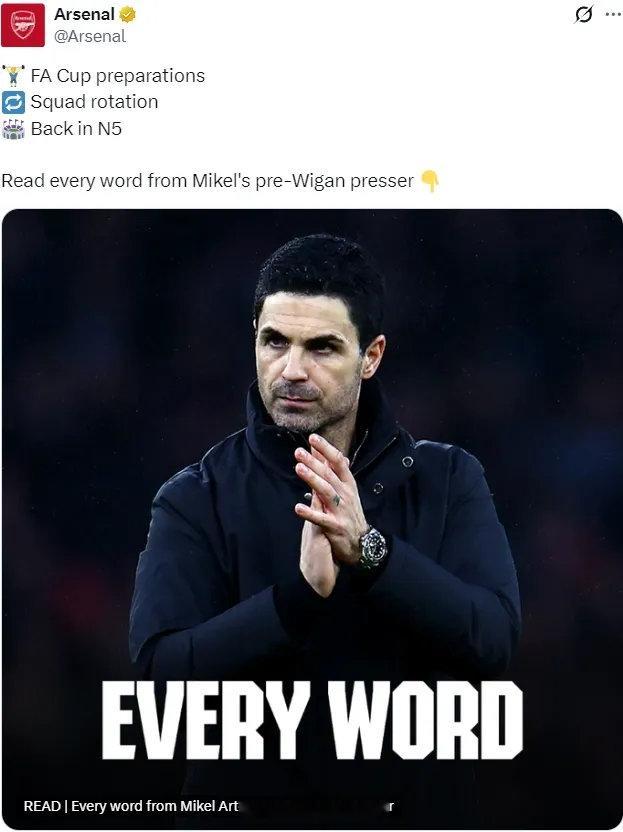Click the blue repeat-arrows emoji by Squad rotation
This screenshot has width=623, height=832.
(x=13, y=102)
